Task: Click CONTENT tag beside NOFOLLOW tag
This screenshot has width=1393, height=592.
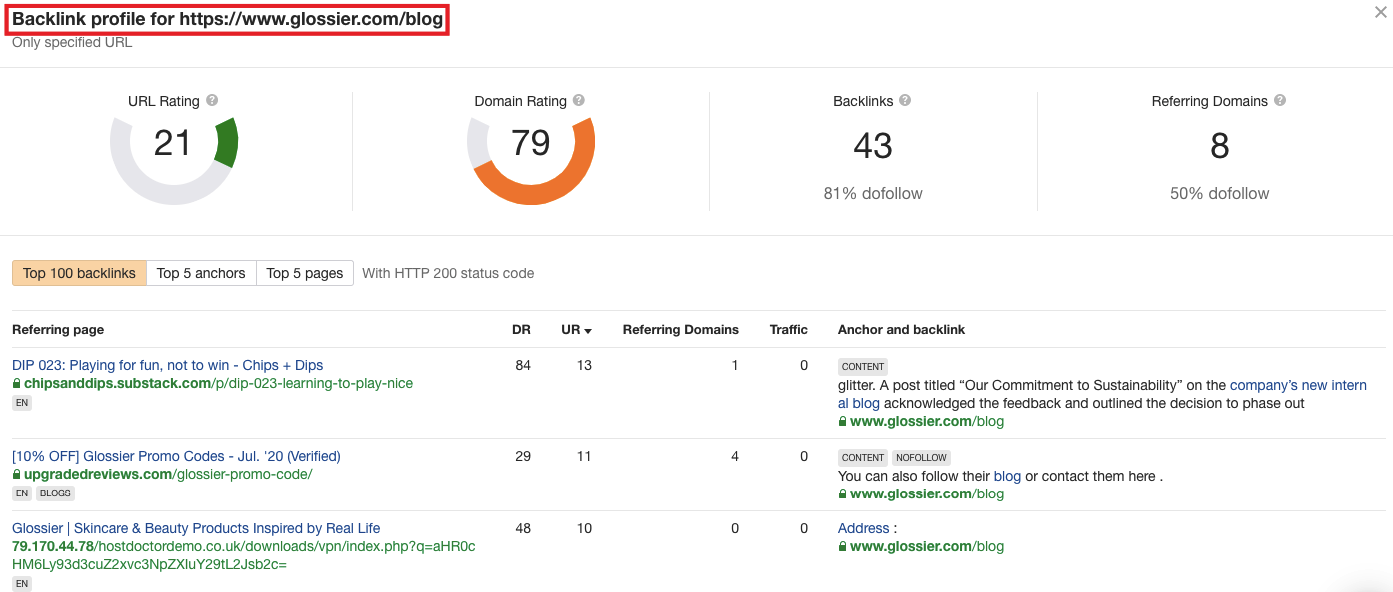Action: point(863,457)
